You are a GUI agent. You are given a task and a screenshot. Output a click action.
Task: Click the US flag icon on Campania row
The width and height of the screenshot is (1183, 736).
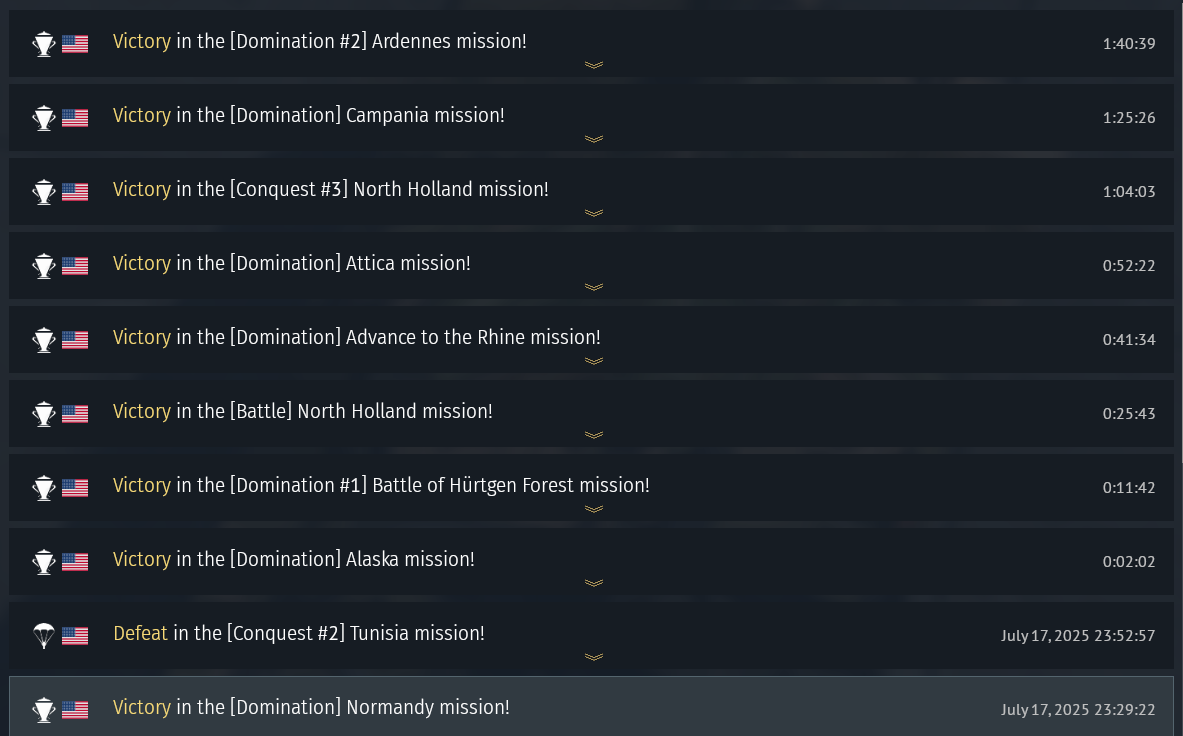(75, 118)
